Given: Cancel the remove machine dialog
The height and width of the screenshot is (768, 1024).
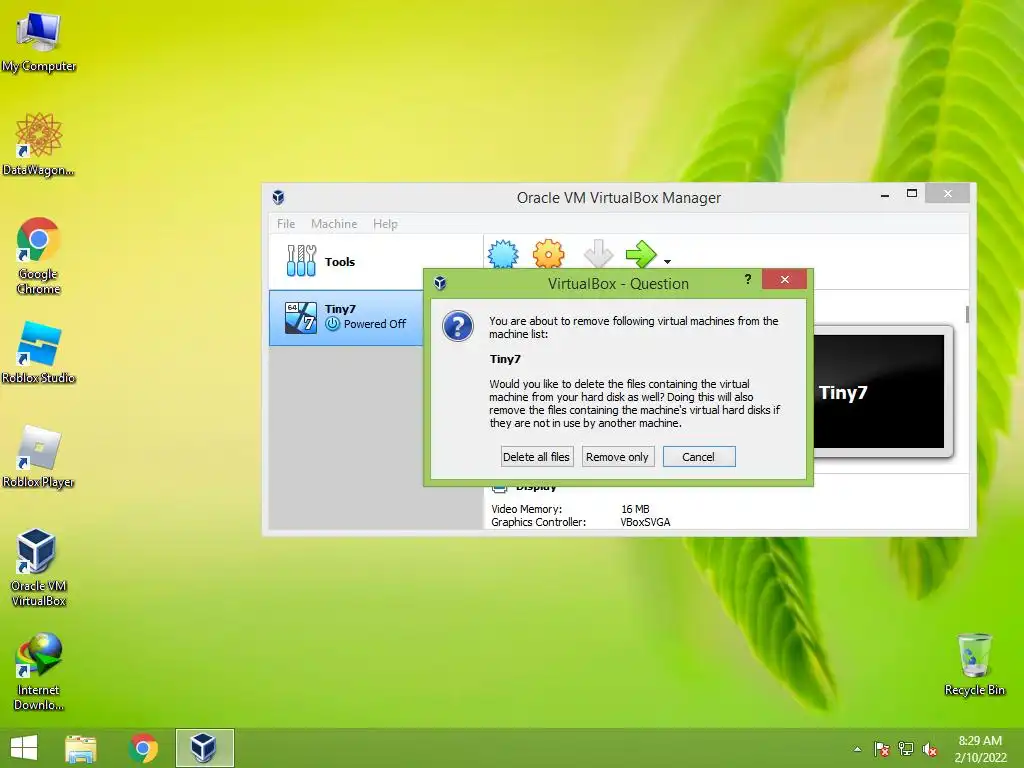Looking at the screenshot, I should coord(699,456).
